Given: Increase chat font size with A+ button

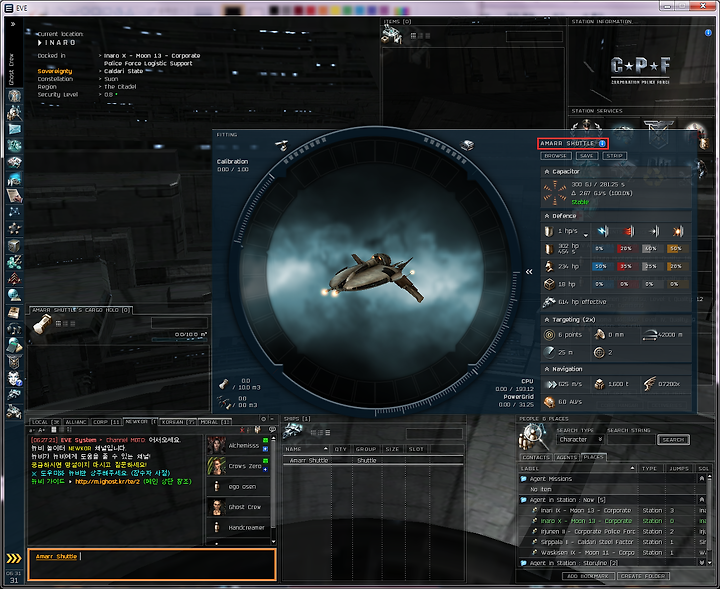Looking at the screenshot, I should click(x=41, y=430).
